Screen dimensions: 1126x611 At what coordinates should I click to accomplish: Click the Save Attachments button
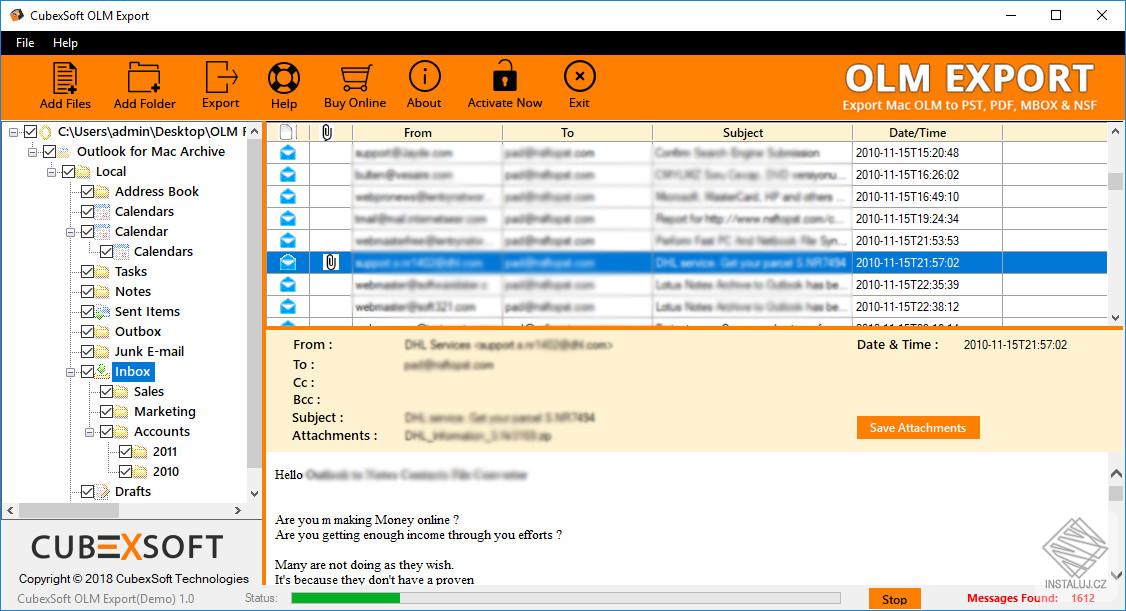[x=917, y=427]
